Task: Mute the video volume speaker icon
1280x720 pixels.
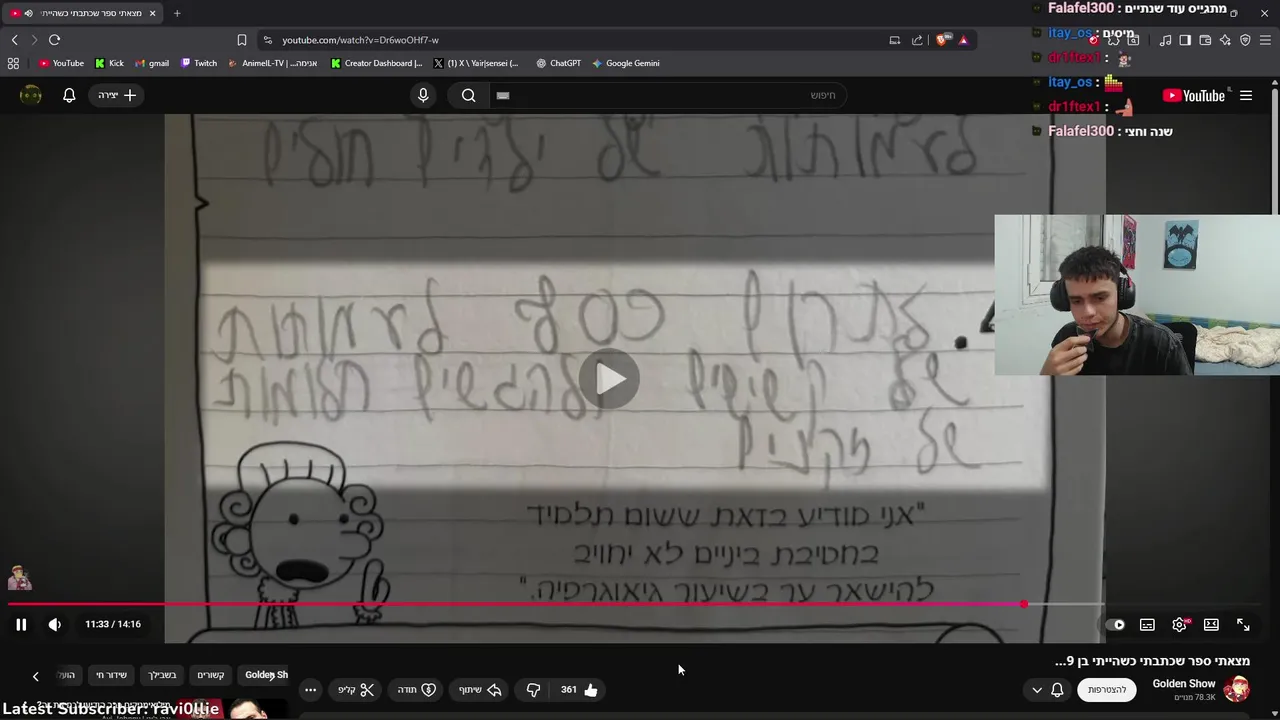Action: point(55,624)
